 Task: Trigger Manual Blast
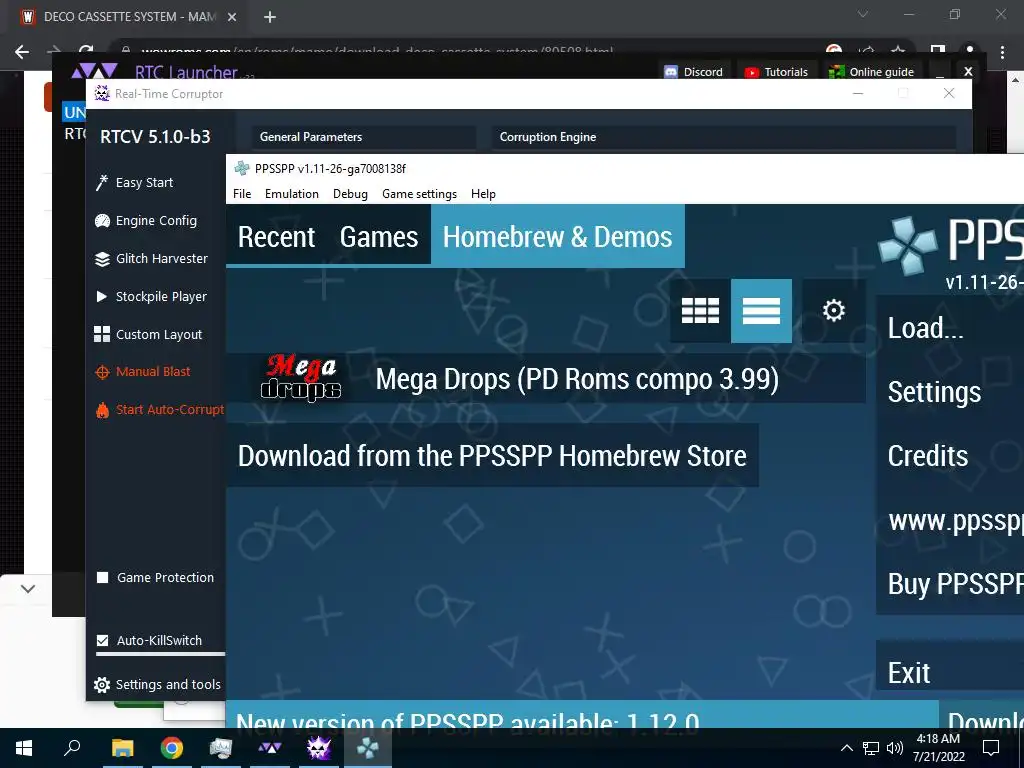(x=143, y=372)
